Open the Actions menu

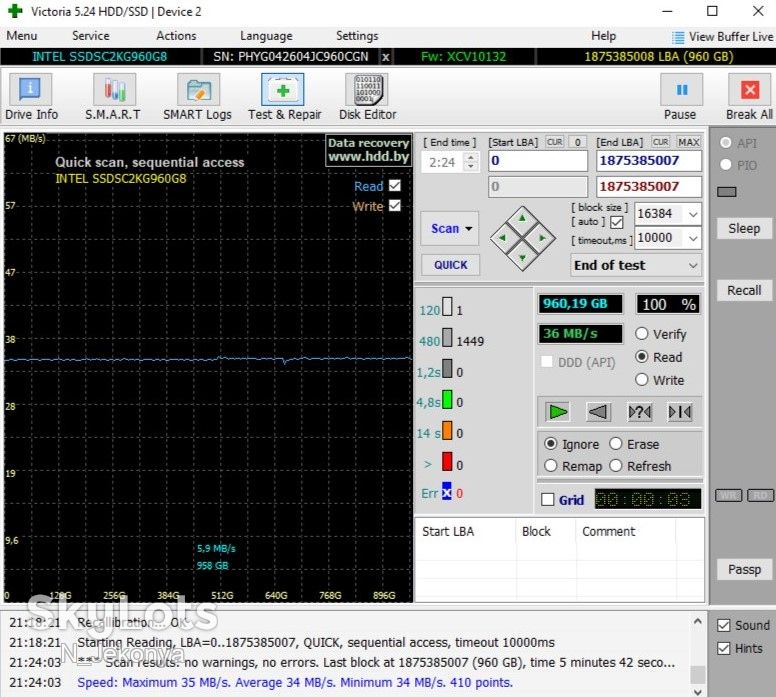[x=176, y=36]
